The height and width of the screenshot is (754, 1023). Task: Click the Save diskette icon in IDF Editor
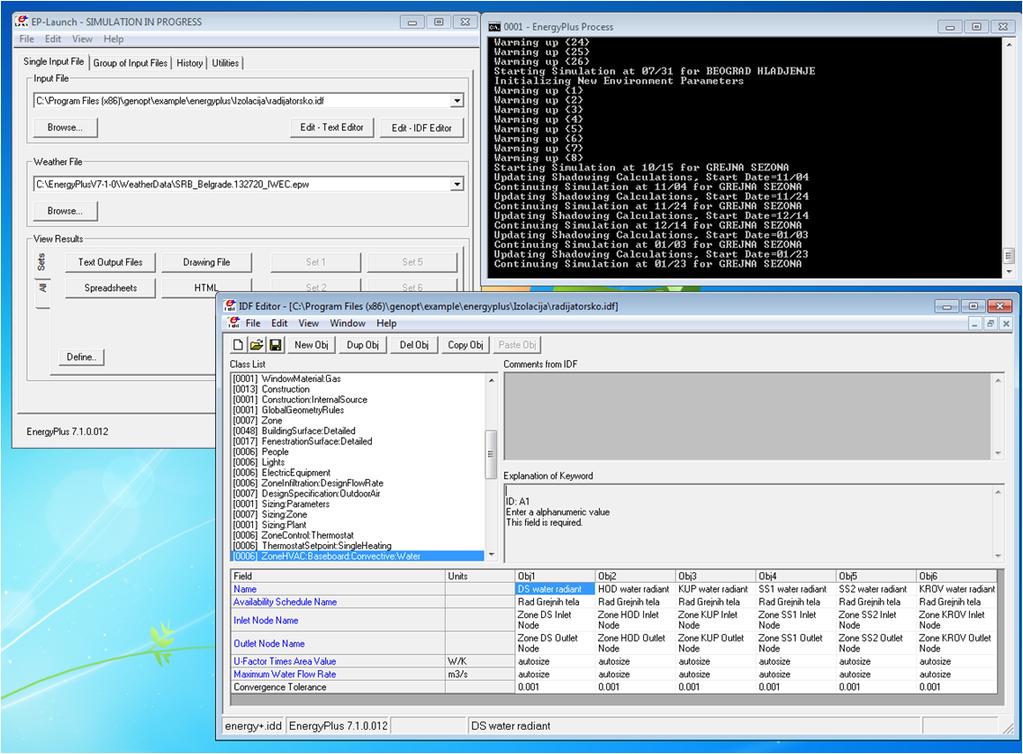coord(275,345)
